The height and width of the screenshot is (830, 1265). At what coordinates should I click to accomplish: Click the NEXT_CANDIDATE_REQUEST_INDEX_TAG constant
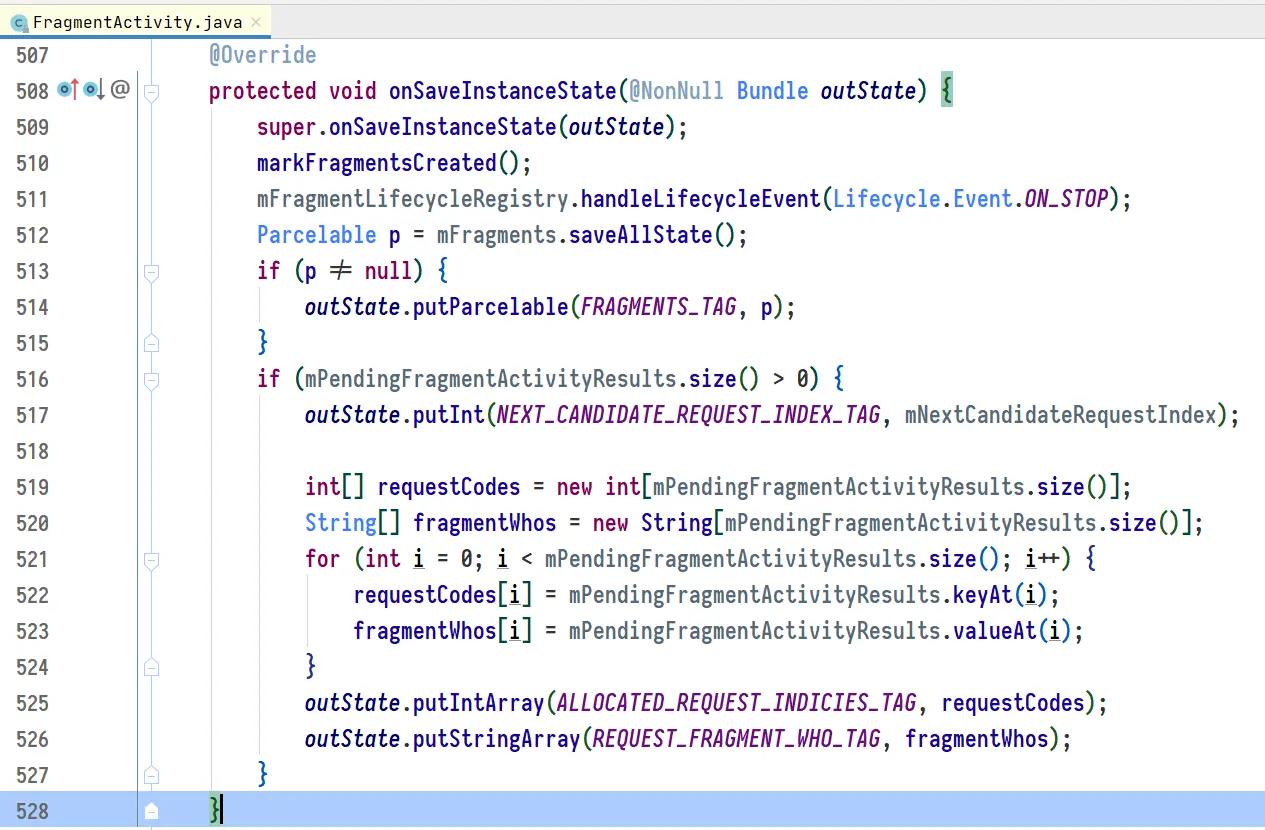pos(689,415)
